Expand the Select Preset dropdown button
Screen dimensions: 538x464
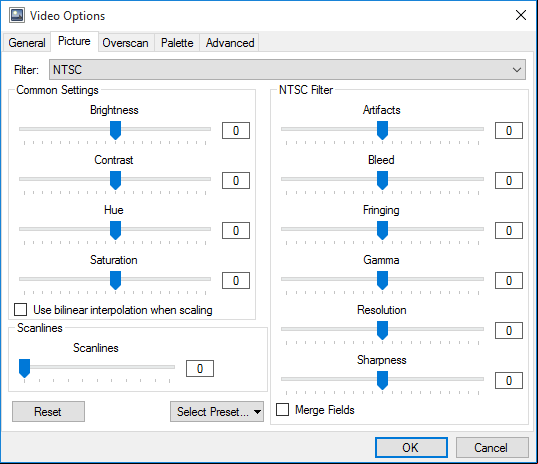click(x=217, y=411)
